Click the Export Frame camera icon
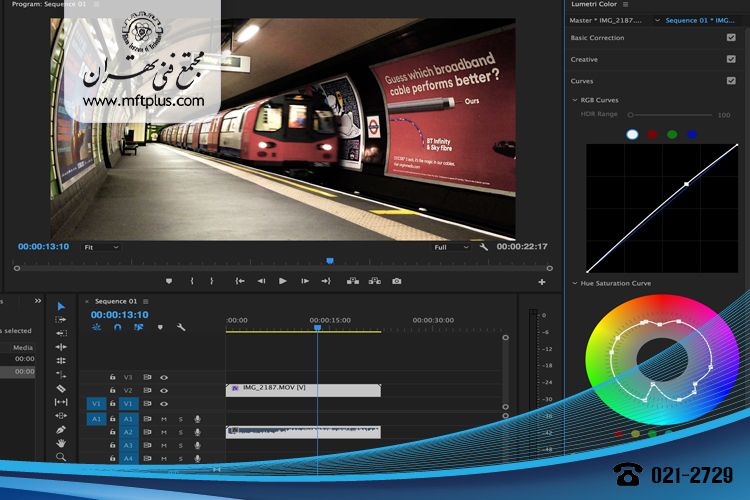 (397, 281)
